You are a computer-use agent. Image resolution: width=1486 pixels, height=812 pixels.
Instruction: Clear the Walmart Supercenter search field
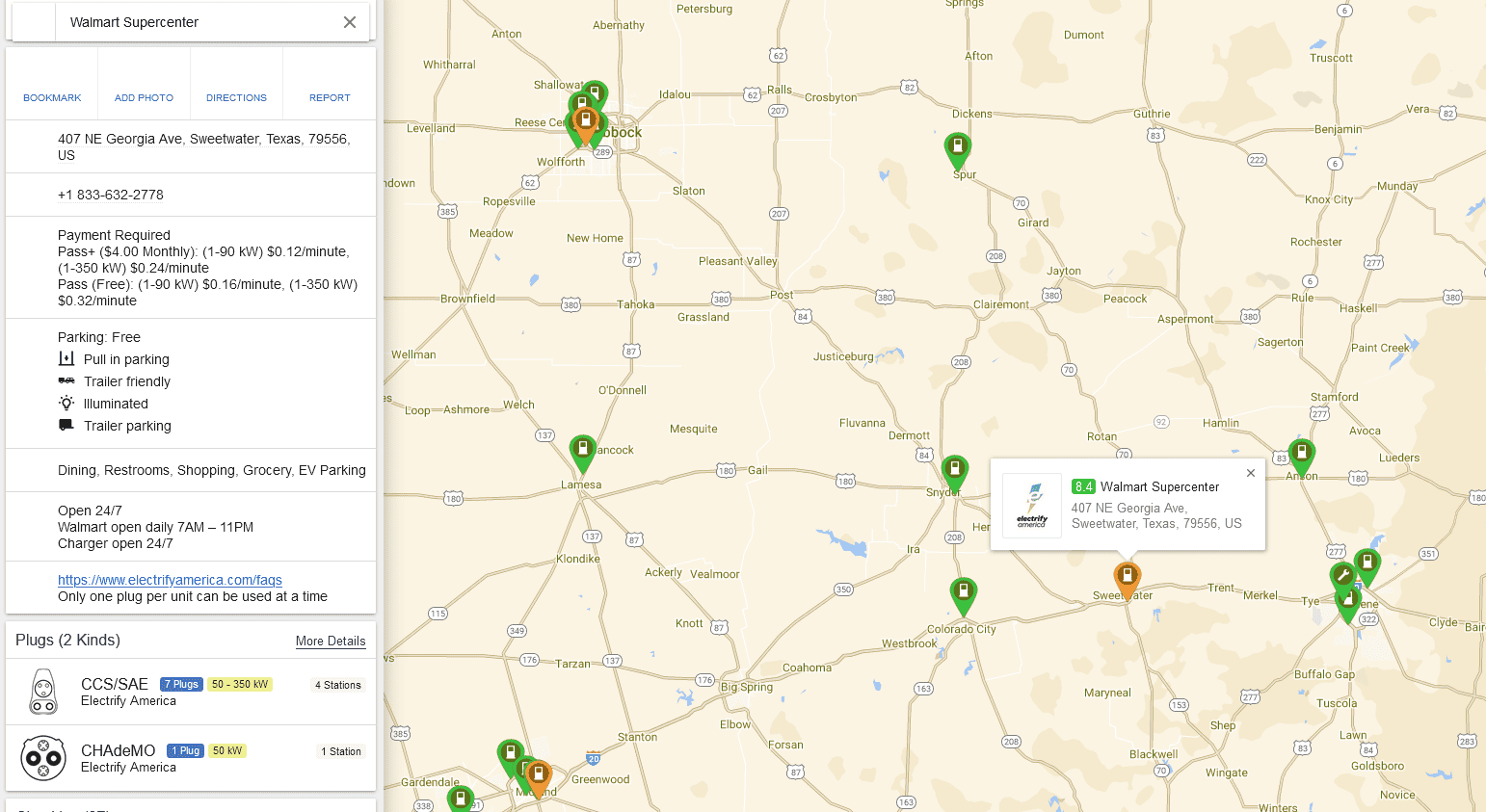[x=350, y=22]
